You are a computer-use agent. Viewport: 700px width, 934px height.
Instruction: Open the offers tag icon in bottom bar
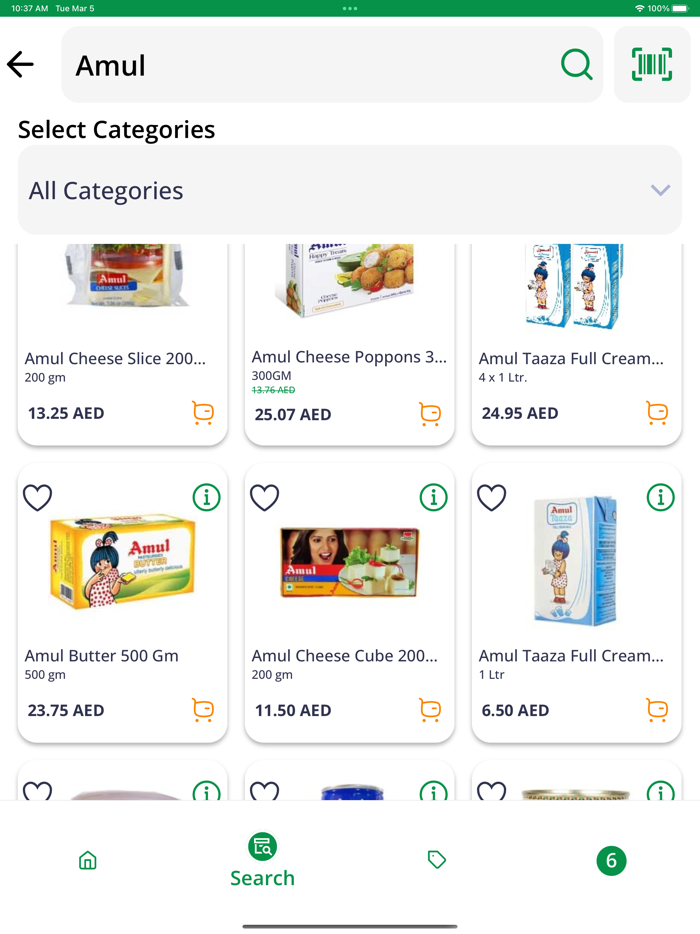coord(436,860)
